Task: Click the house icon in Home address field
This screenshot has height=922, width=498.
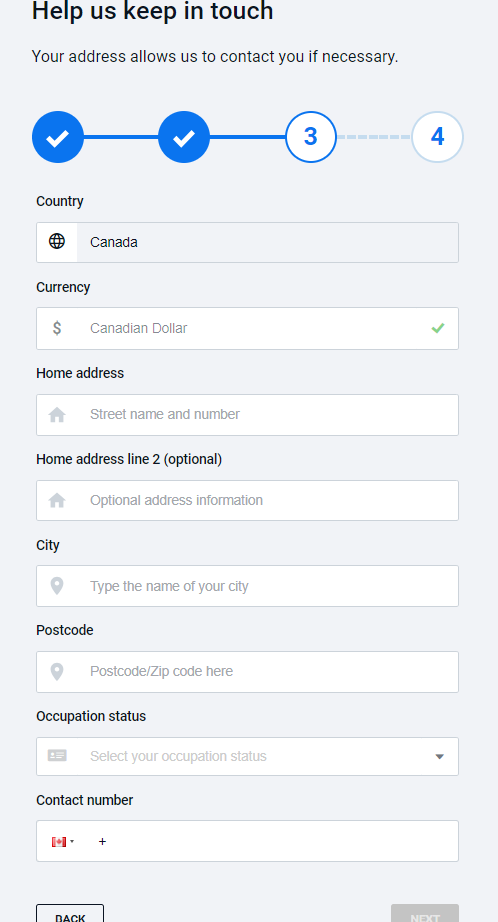Action: (x=57, y=415)
